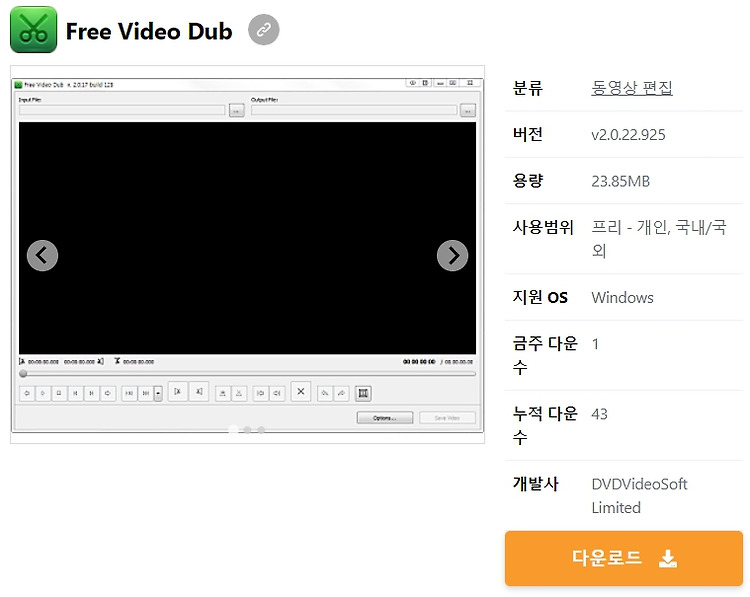Click the 분류 label
Viewport: 750px width, 597px height.
[x=528, y=88]
